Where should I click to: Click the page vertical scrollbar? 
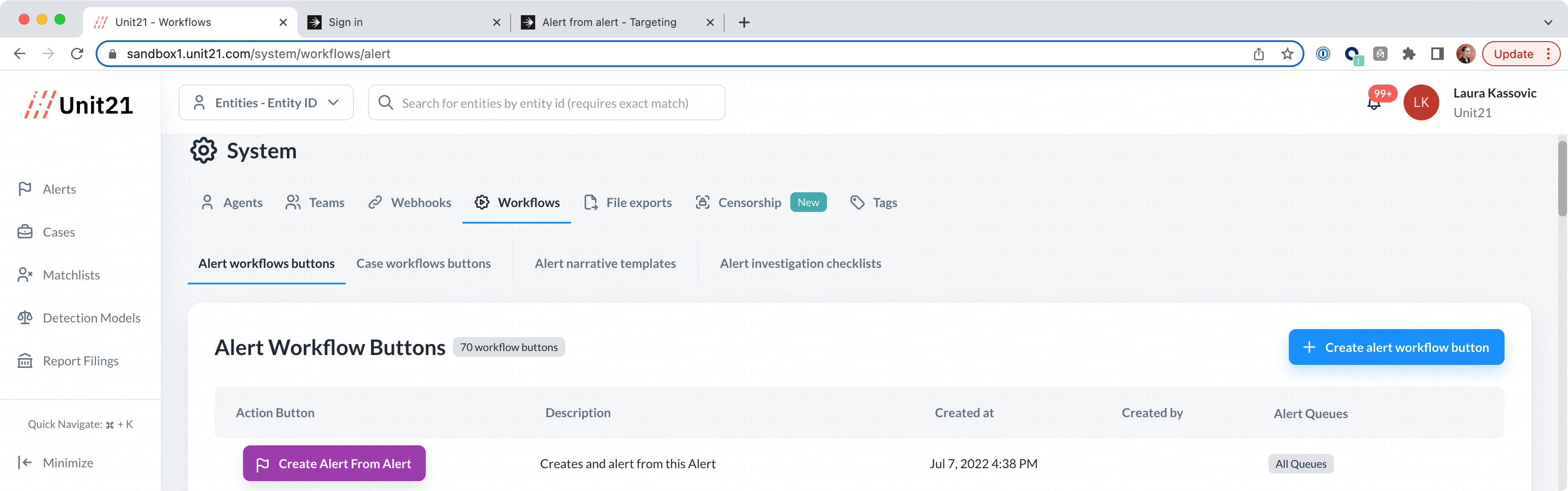[1562, 178]
